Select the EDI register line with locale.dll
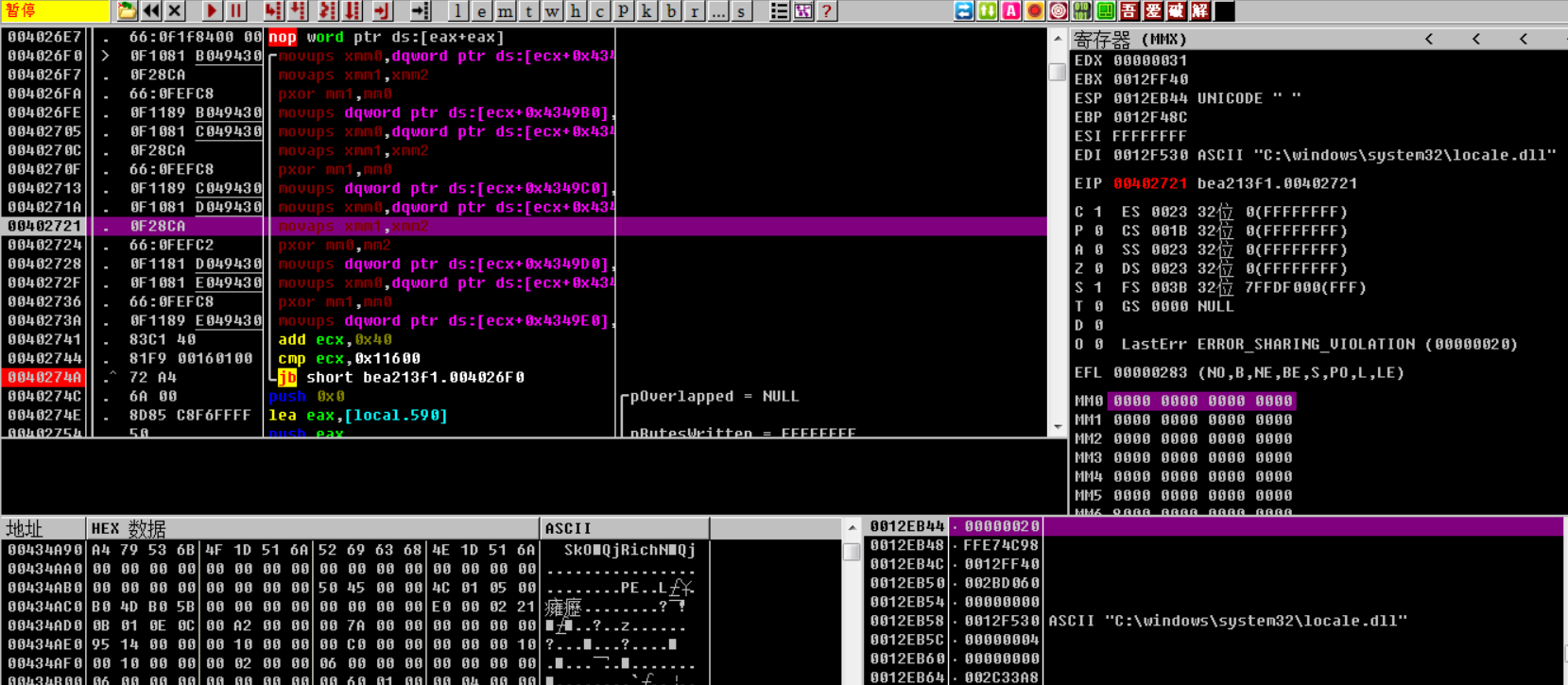This screenshot has width=1568, height=685. (x=1315, y=155)
